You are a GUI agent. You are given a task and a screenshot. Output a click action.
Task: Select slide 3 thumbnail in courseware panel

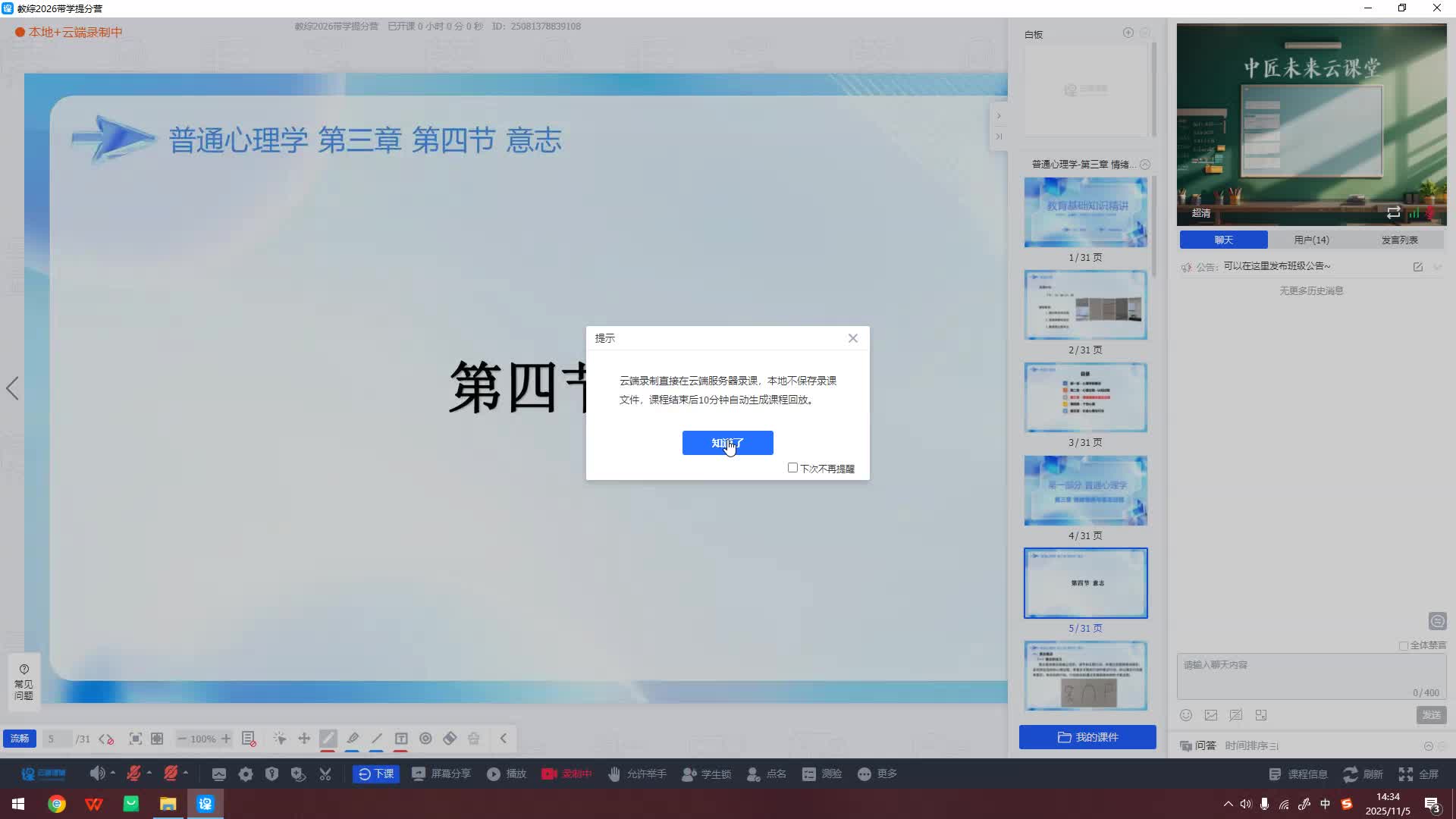pyautogui.click(x=1085, y=397)
